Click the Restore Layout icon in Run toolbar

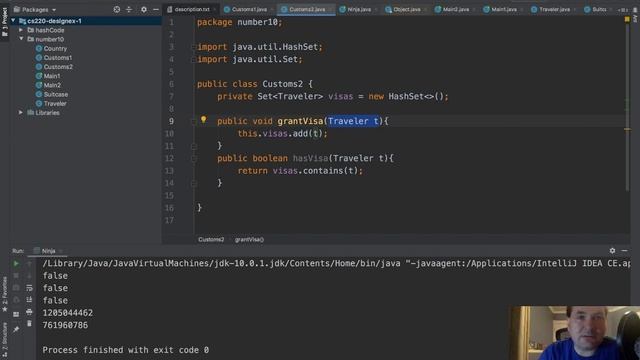16,314
